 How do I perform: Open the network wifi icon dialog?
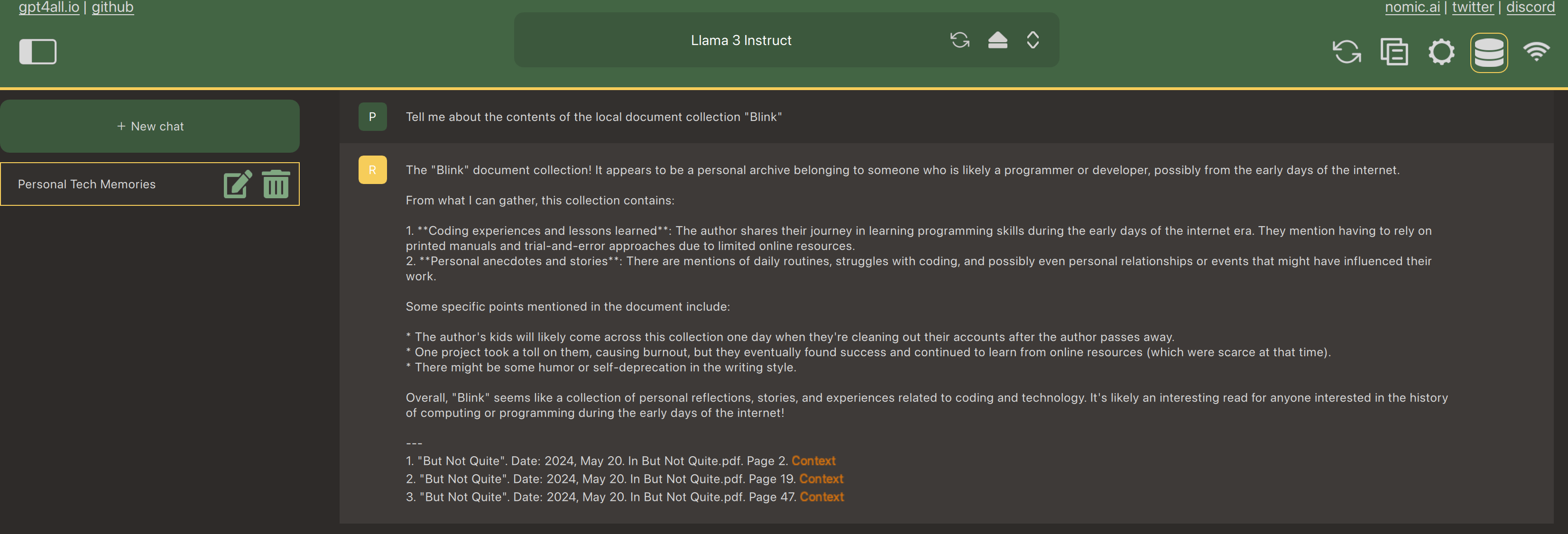tap(1536, 52)
